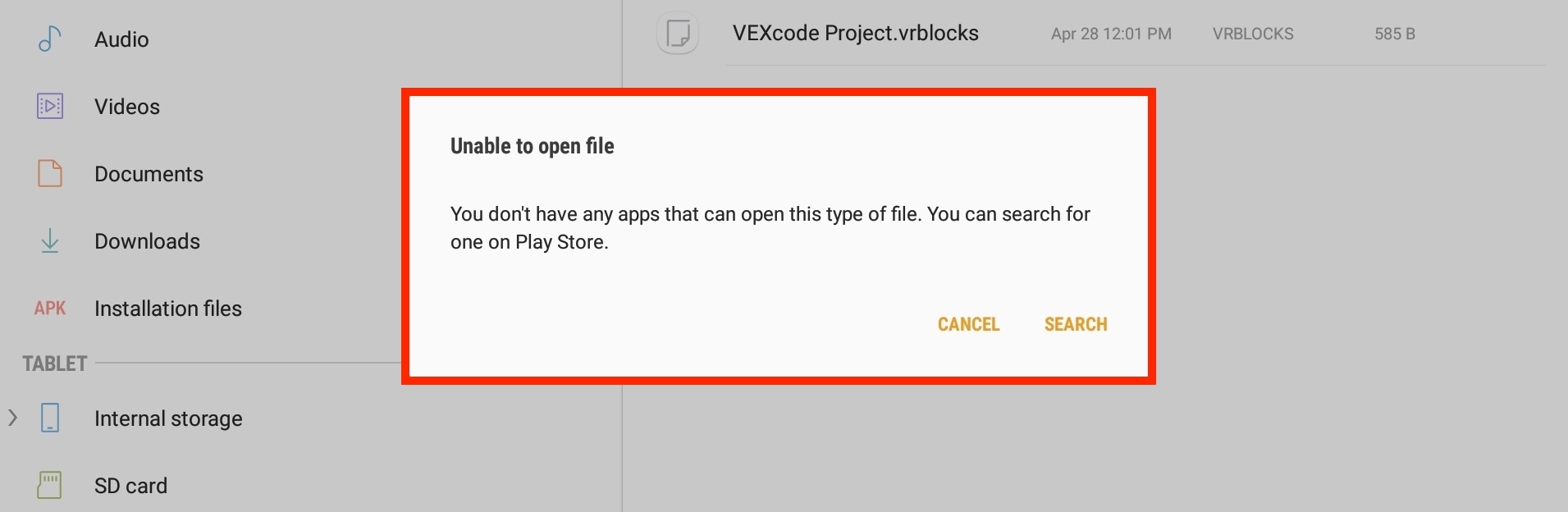Image resolution: width=1568 pixels, height=512 pixels.
Task: Select the Documents category
Action: click(149, 173)
